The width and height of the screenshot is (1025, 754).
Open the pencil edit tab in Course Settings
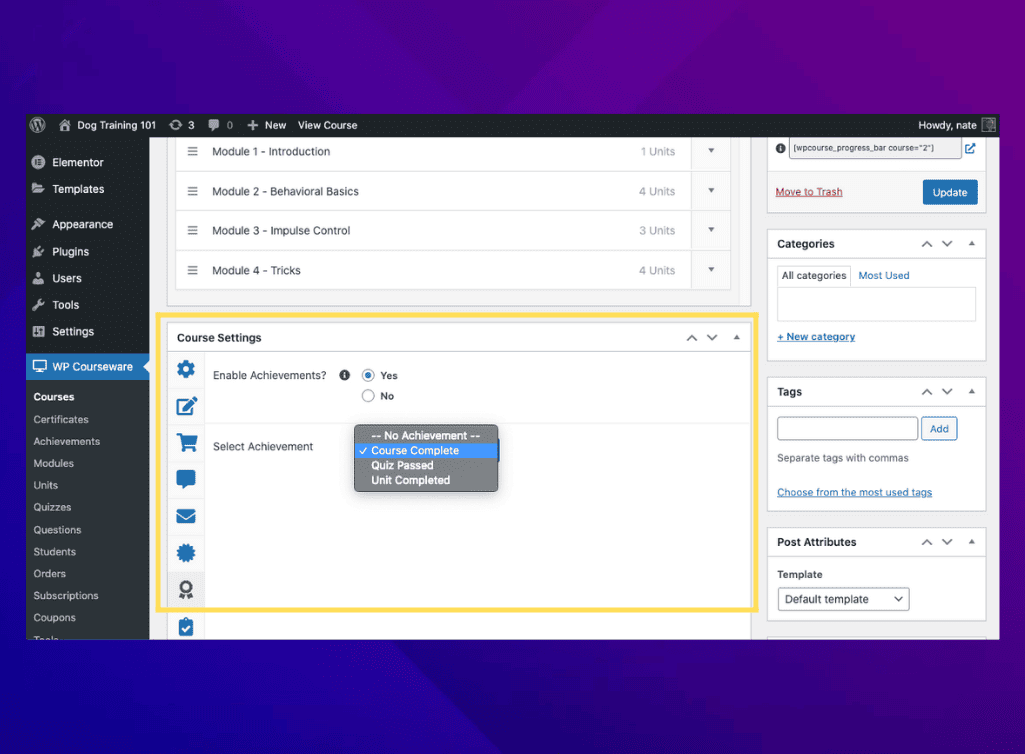(x=186, y=406)
